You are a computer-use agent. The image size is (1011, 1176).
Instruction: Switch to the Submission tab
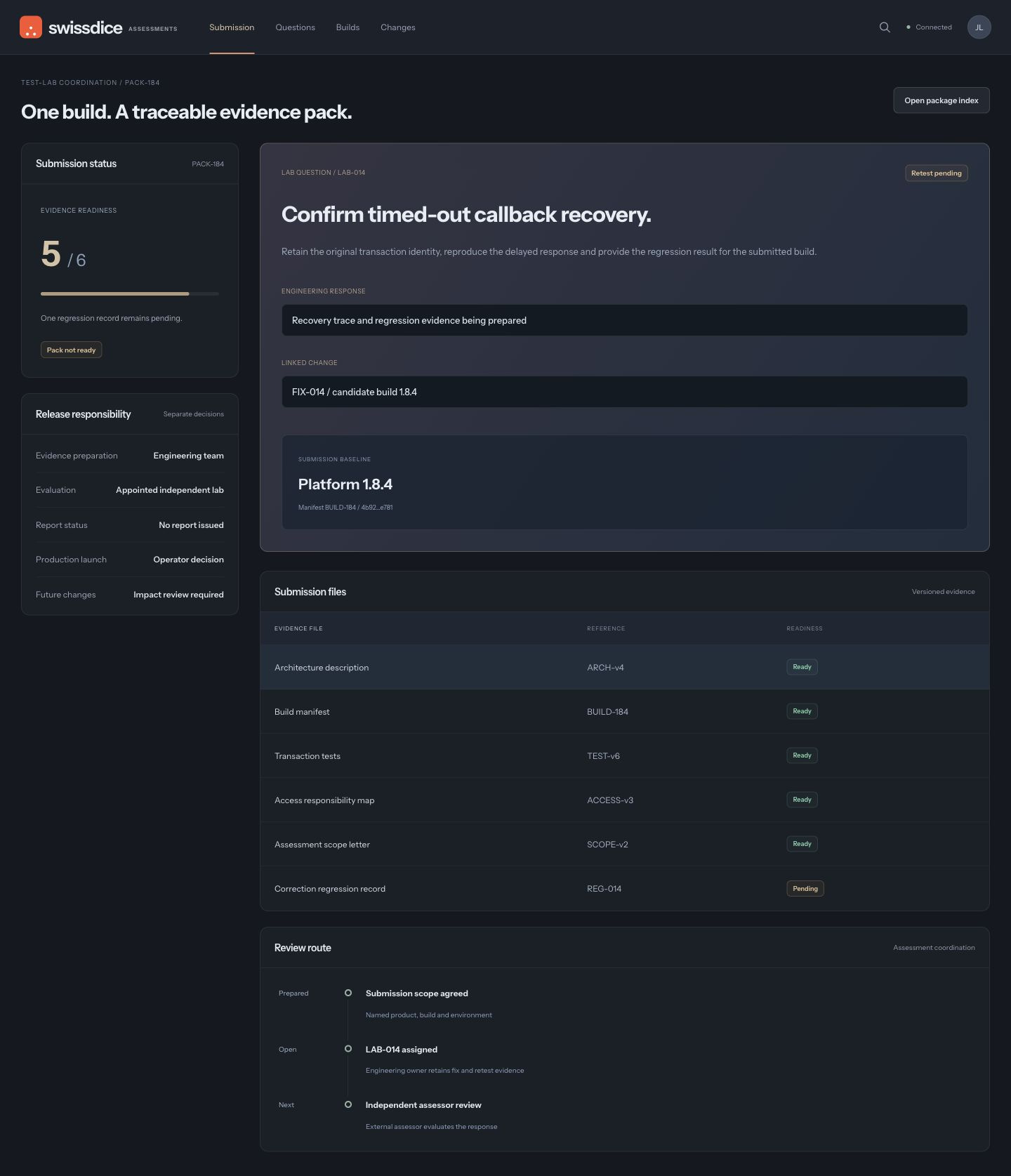(232, 27)
